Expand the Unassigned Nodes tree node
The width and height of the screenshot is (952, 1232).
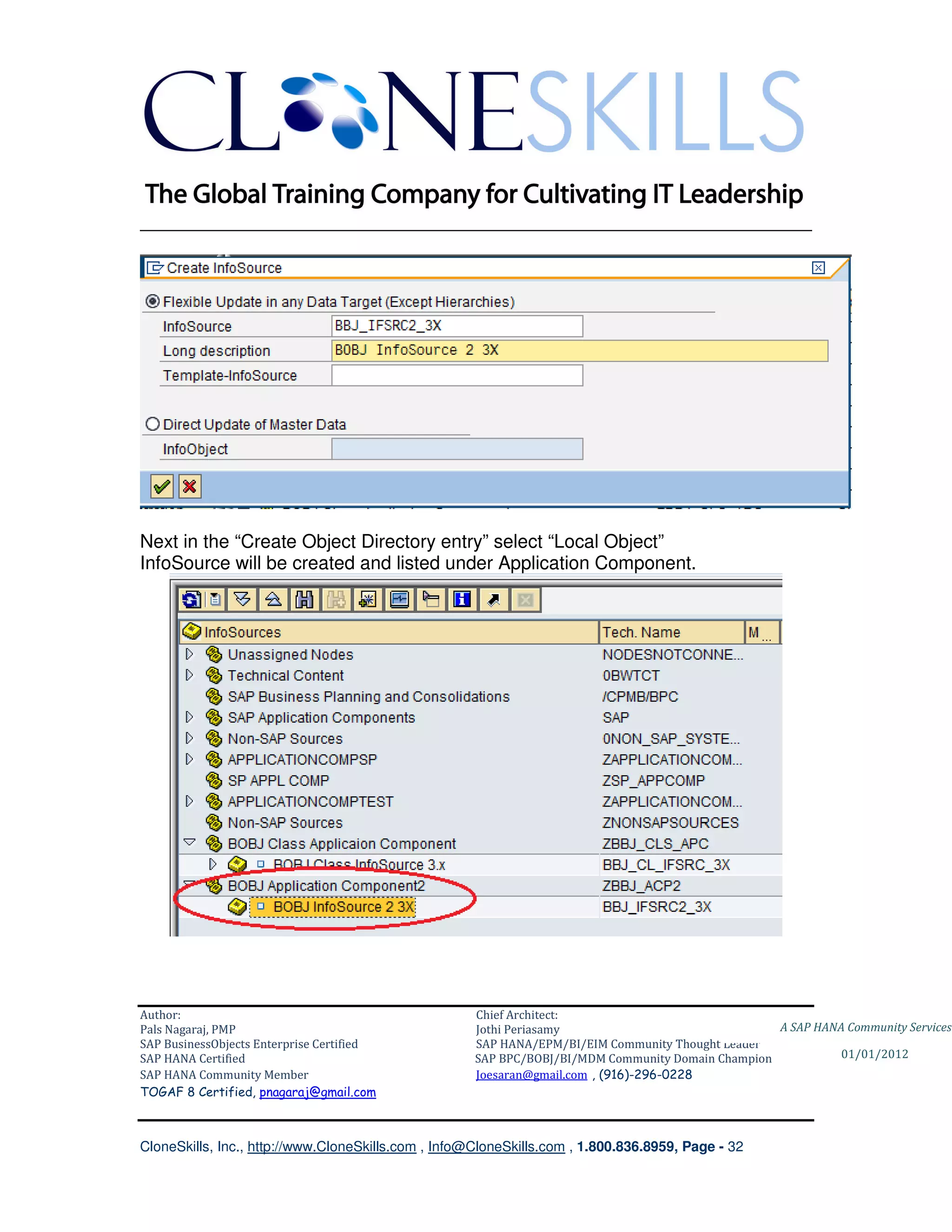[x=190, y=654]
